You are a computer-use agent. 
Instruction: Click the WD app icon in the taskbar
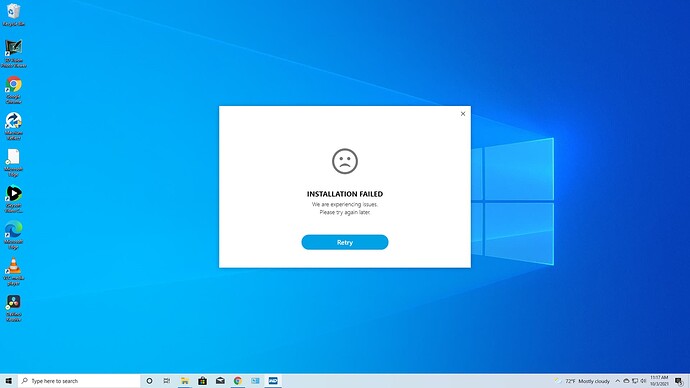(273, 381)
